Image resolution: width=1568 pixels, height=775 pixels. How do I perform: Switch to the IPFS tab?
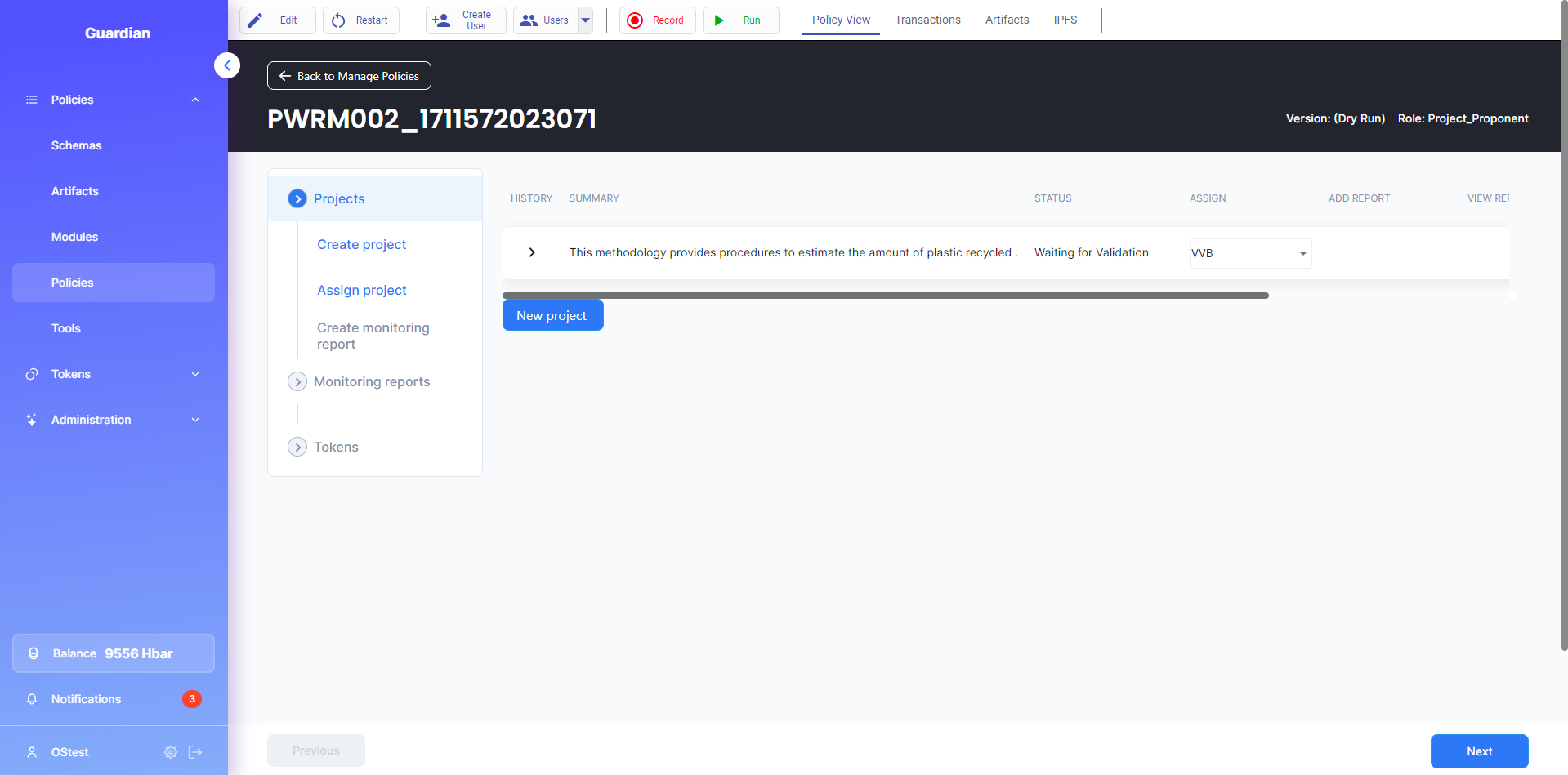pyautogui.click(x=1065, y=20)
